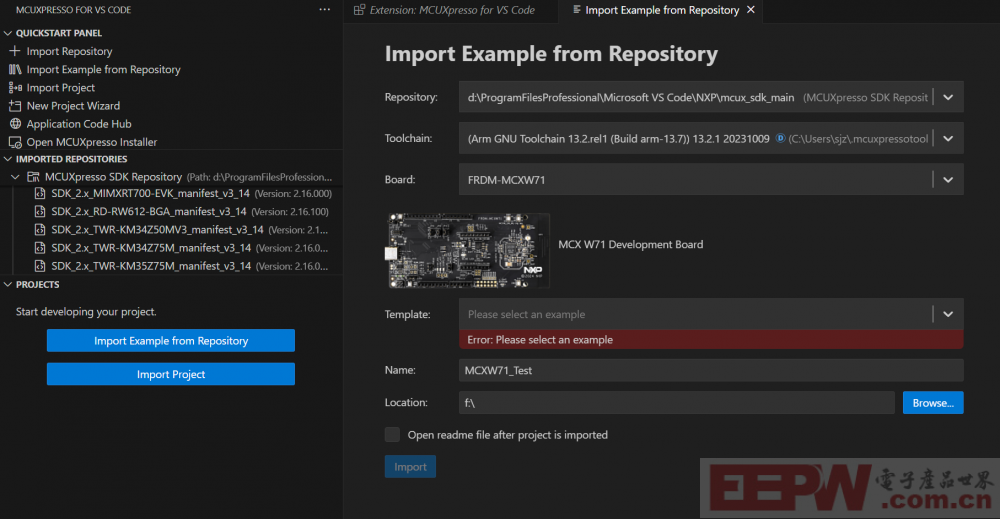Click the Import Project icon in Quickstart Panel
The width and height of the screenshot is (1000, 519).
click(15, 87)
